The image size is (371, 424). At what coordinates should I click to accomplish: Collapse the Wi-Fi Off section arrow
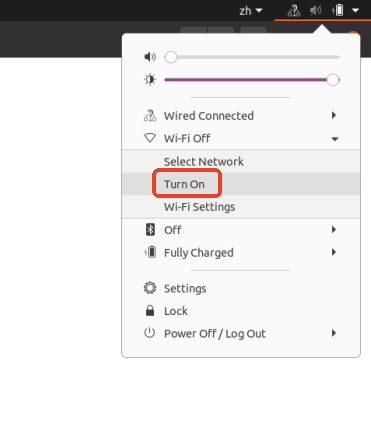(x=335, y=139)
